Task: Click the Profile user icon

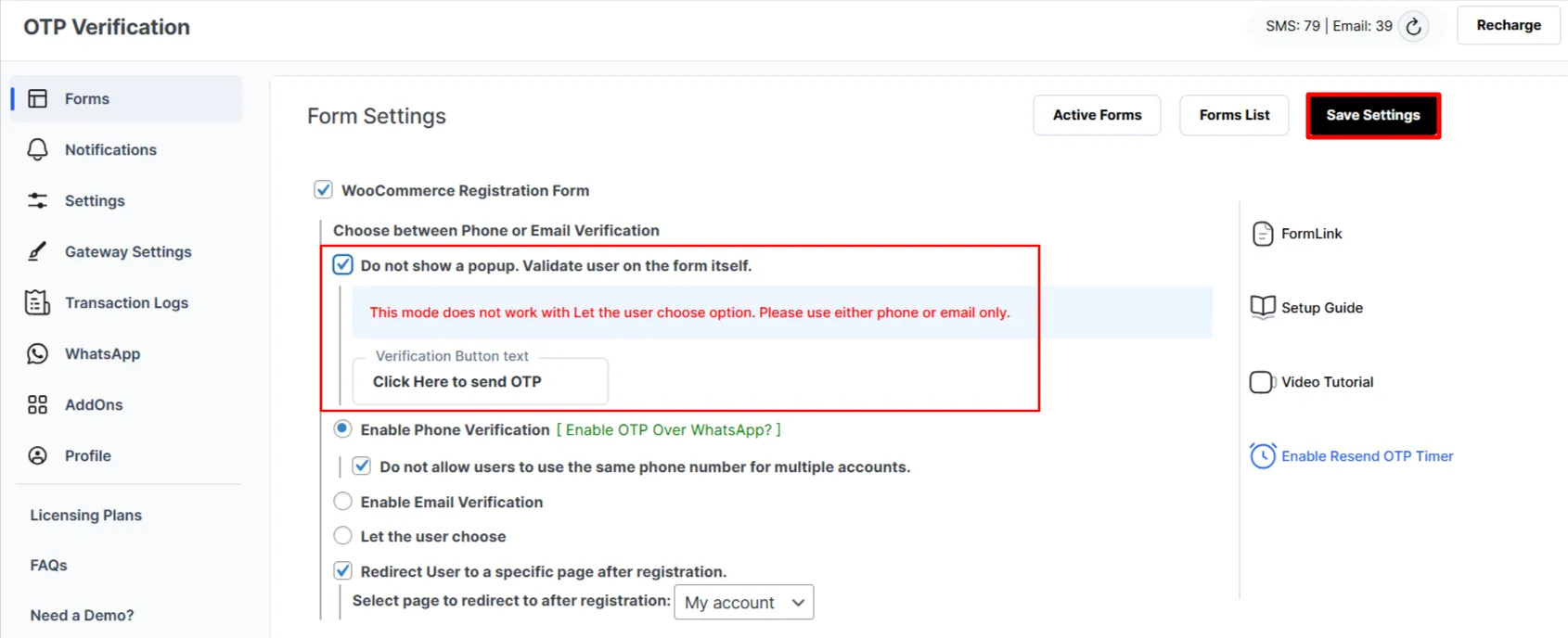Action: tap(37, 455)
